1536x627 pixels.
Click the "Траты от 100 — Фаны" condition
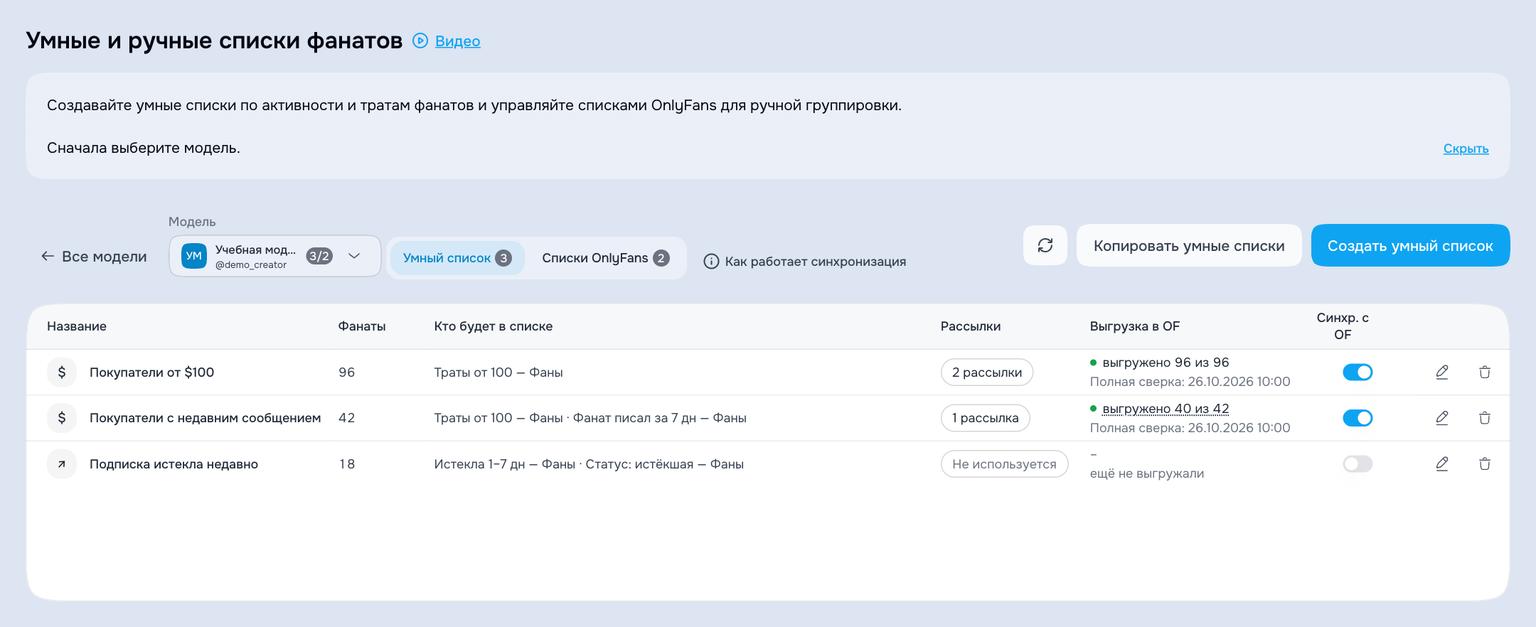(x=498, y=372)
